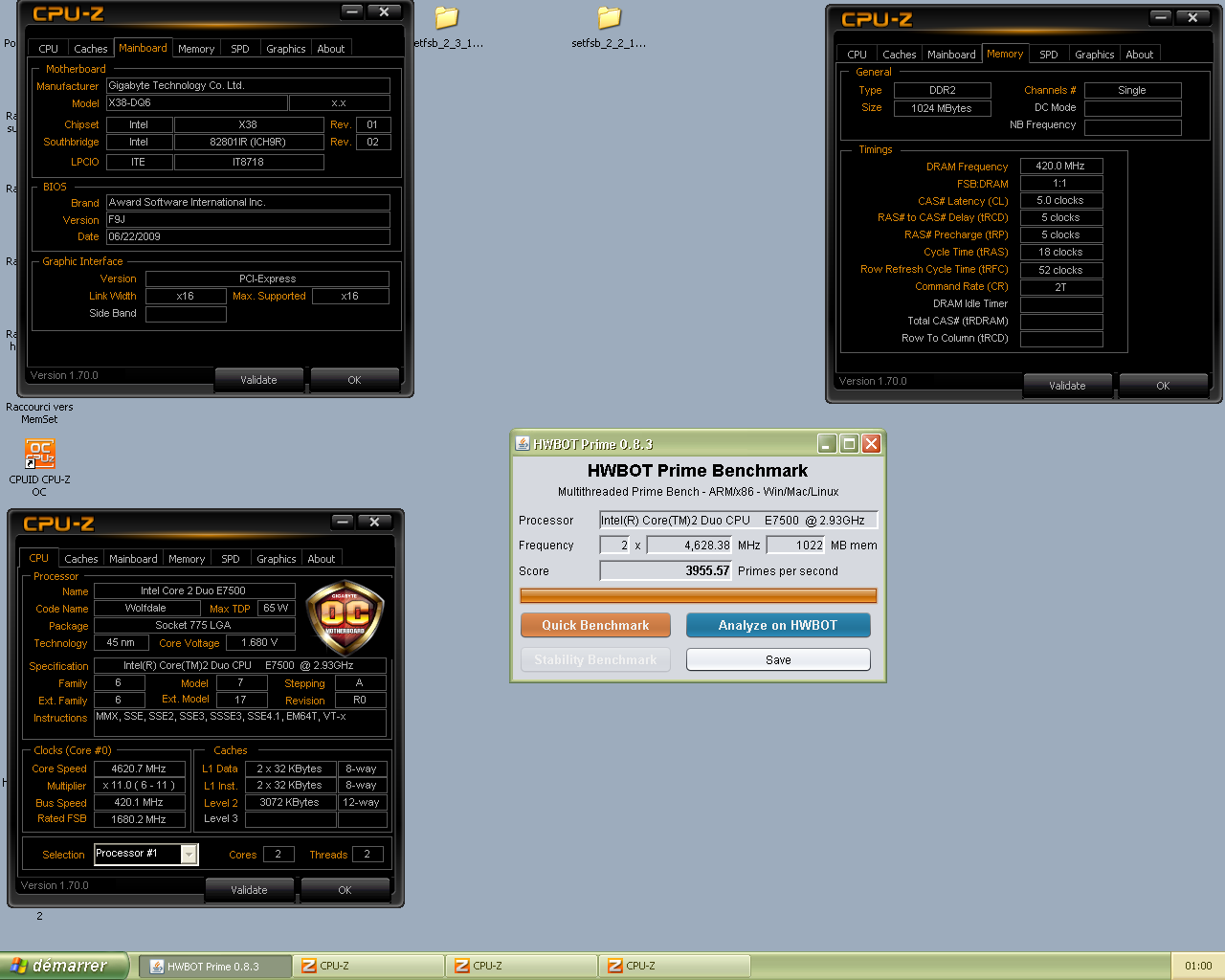Close the CPU-Z Mainboard window
This screenshot has height=980, width=1225.
pos(384,11)
